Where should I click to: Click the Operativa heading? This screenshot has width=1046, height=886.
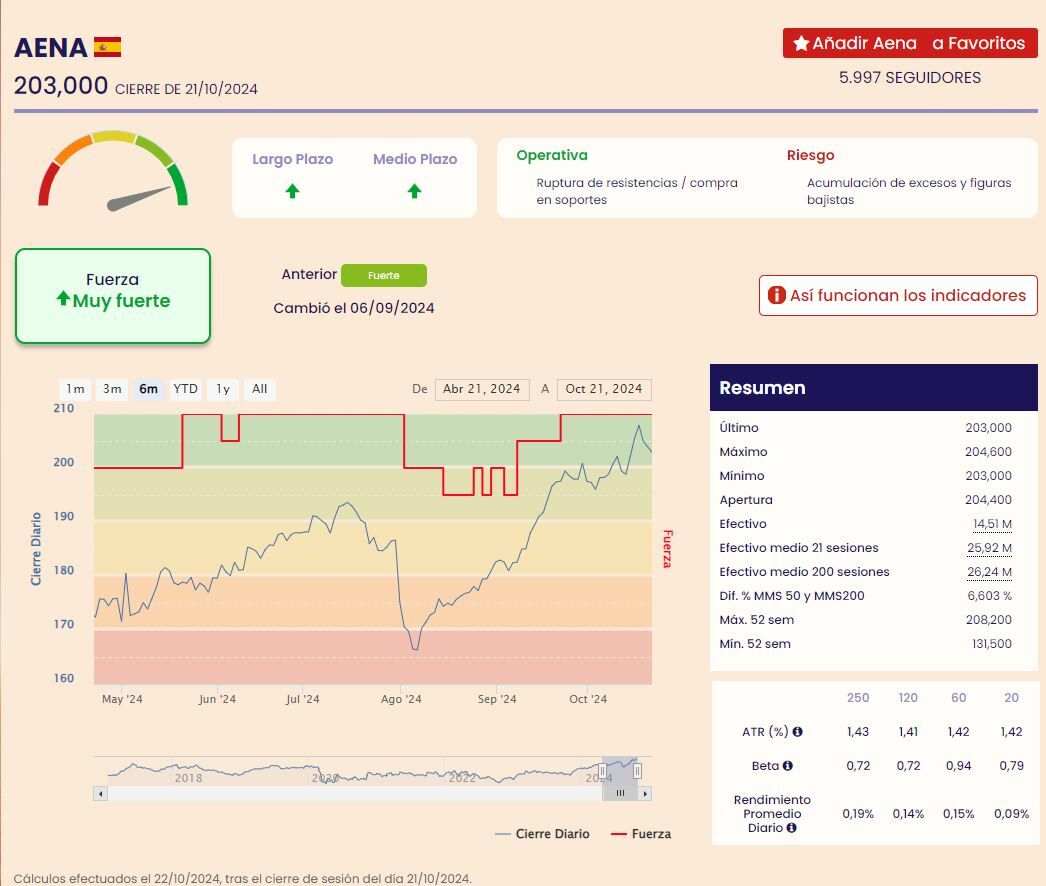click(x=552, y=155)
